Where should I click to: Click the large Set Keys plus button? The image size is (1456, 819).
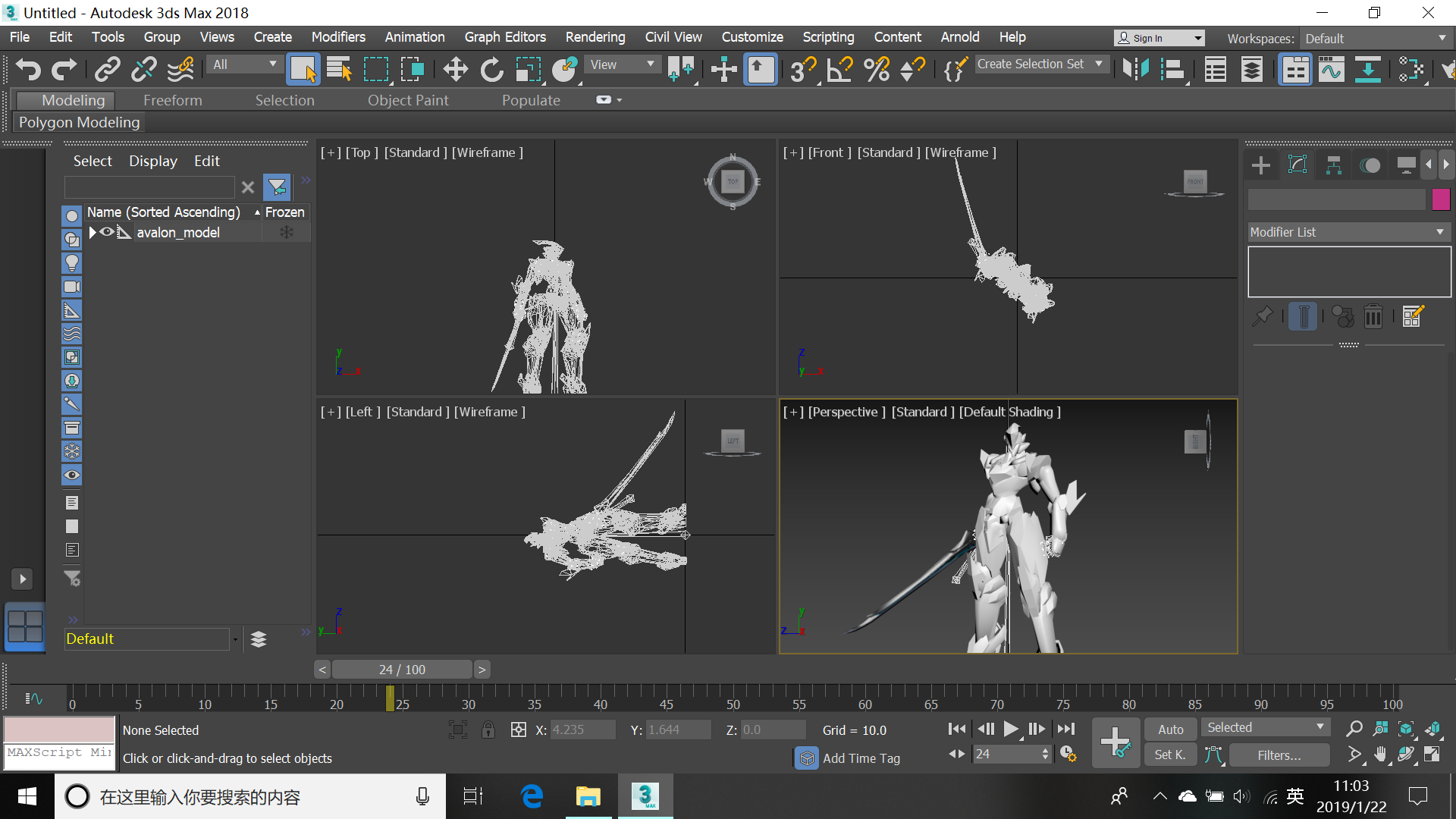(x=1115, y=742)
